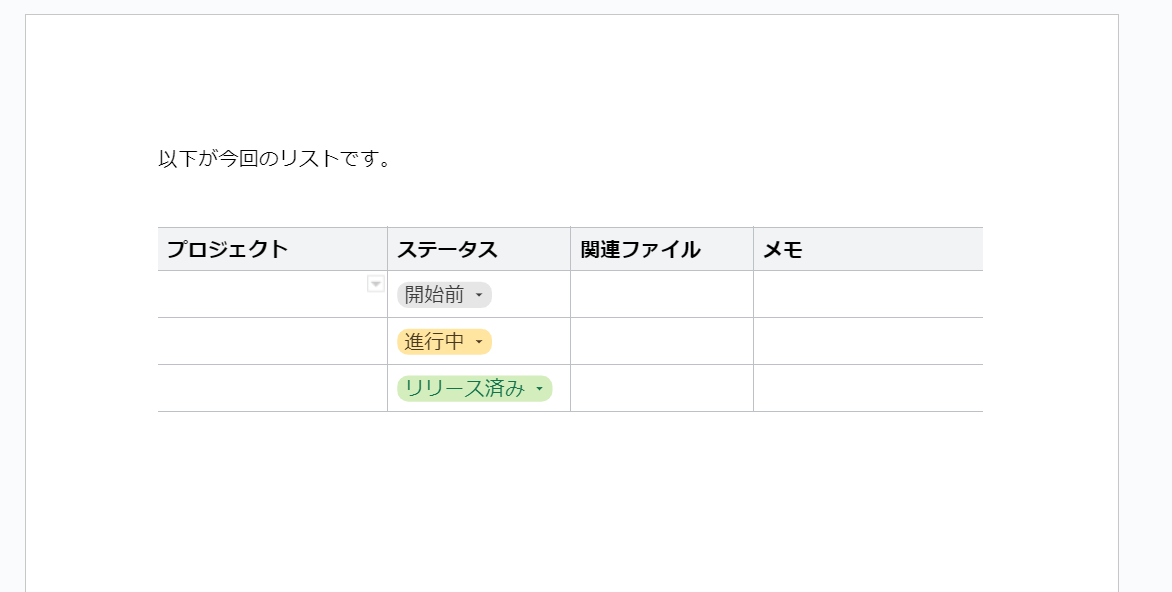Expand the リリース済み status dropdown chip
The height and width of the screenshot is (592, 1172).
474,389
